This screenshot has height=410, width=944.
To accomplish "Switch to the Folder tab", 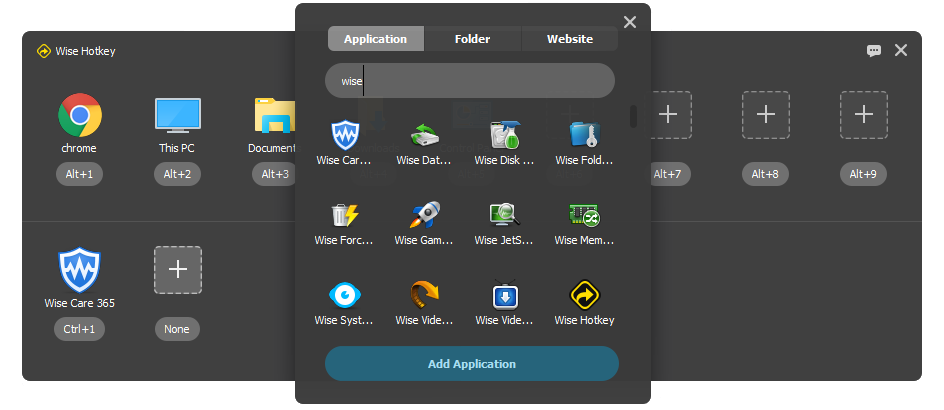I will point(473,39).
